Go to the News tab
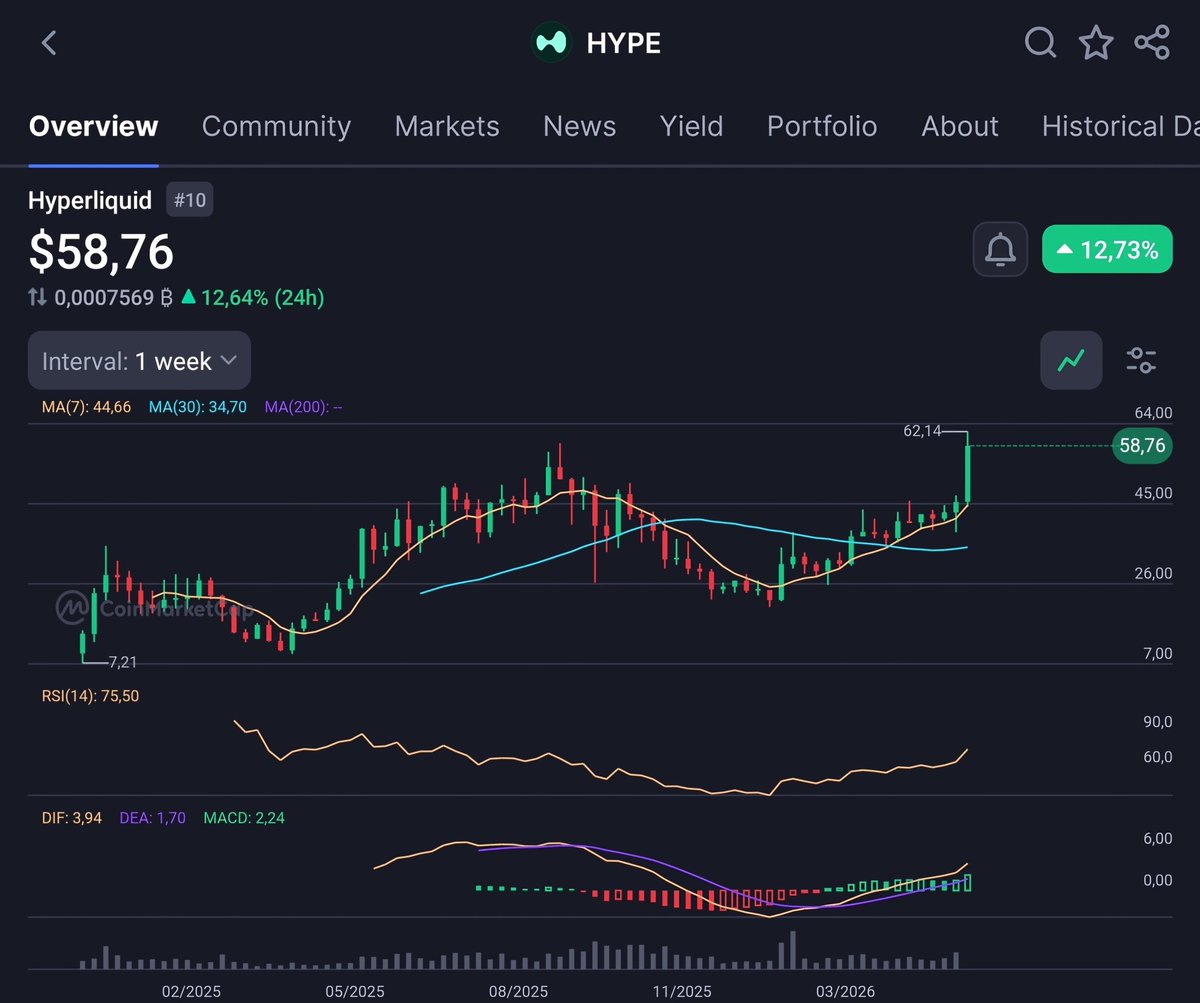This screenshot has width=1200, height=1003. click(x=579, y=126)
